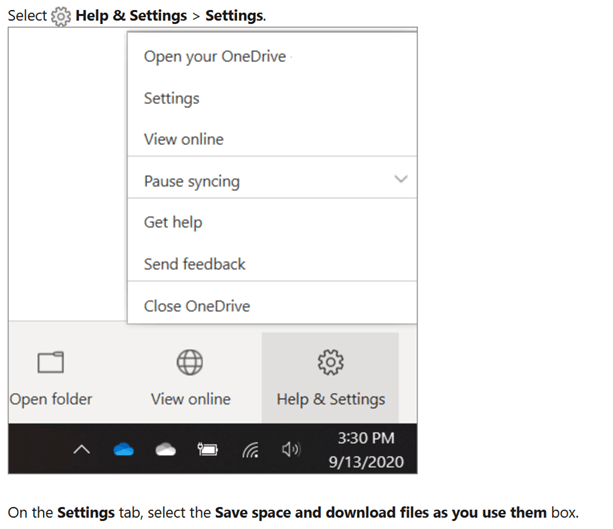Click the Help & Settings gear icon in the panel
This screenshot has height=529, width=613.
point(331,362)
